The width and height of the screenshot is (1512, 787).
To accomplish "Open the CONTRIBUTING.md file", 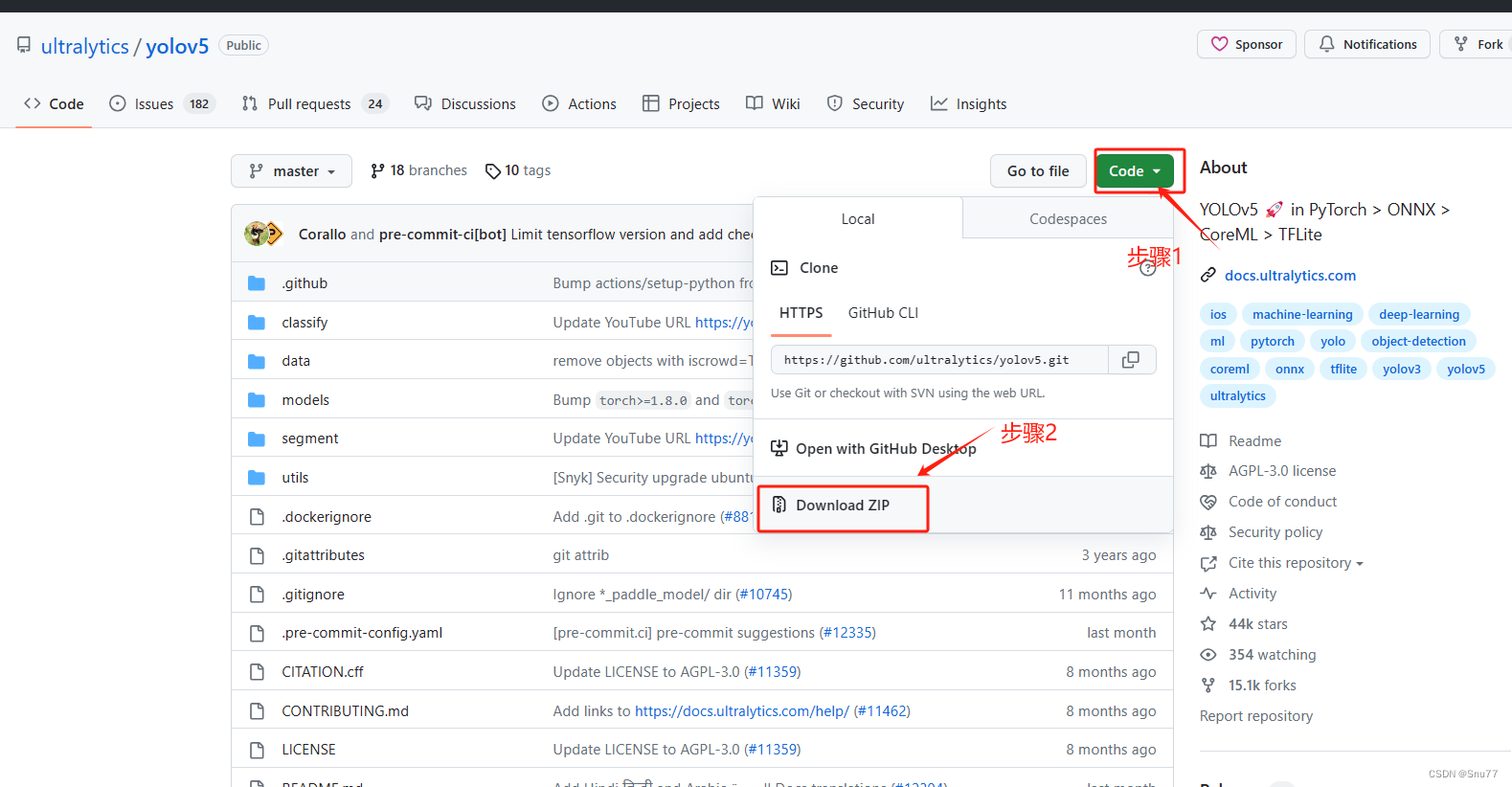I will click(x=345, y=711).
